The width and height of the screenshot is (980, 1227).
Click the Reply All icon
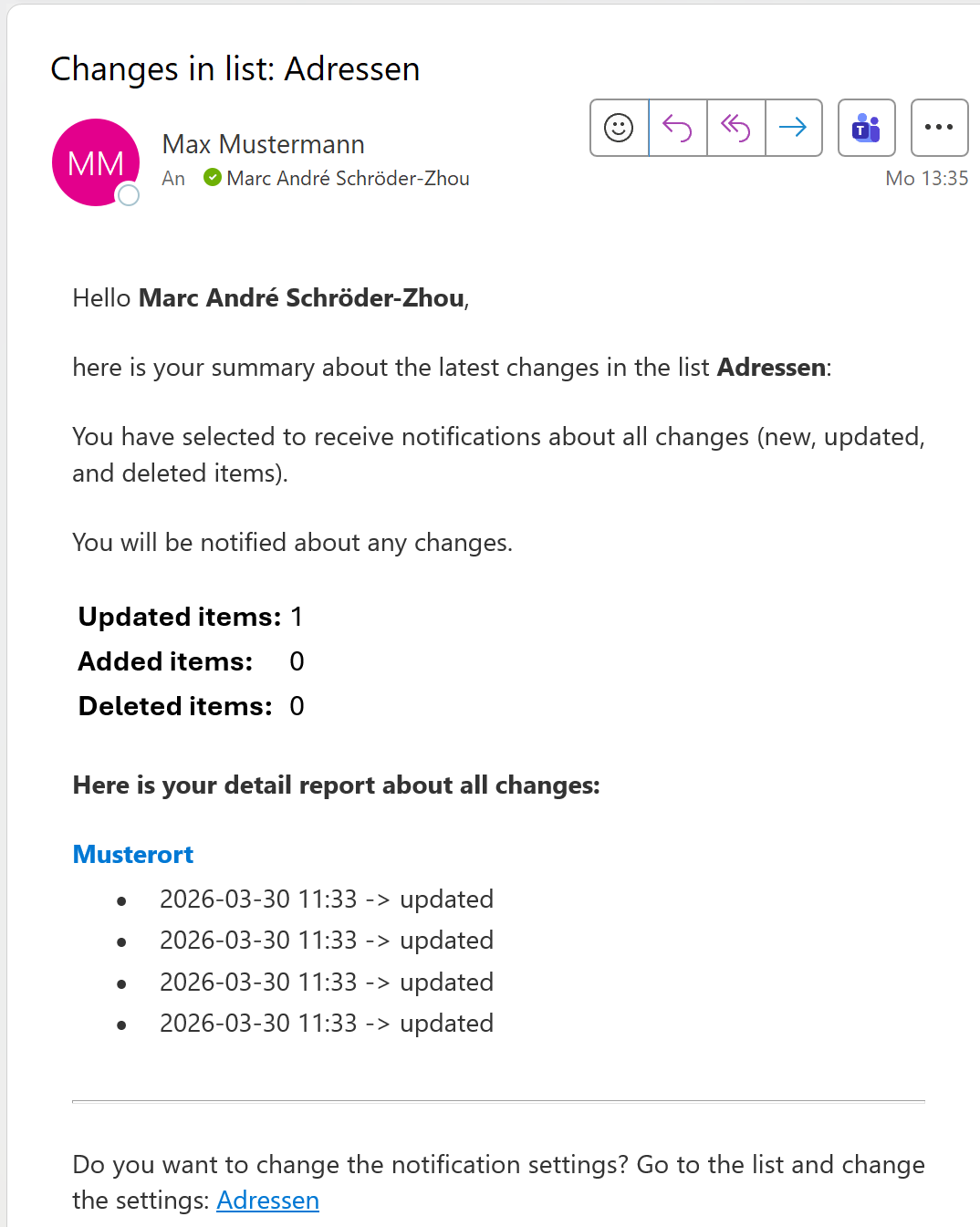tap(735, 128)
